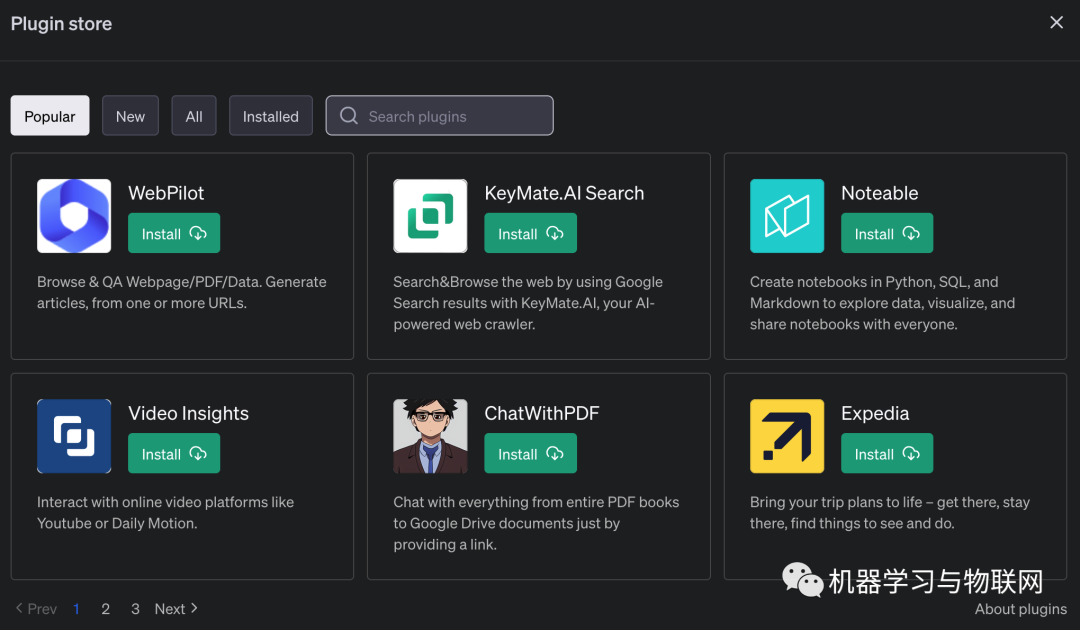Open the About plugins link
The height and width of the screenshot is (630, 1080).
click(1021, 609)
